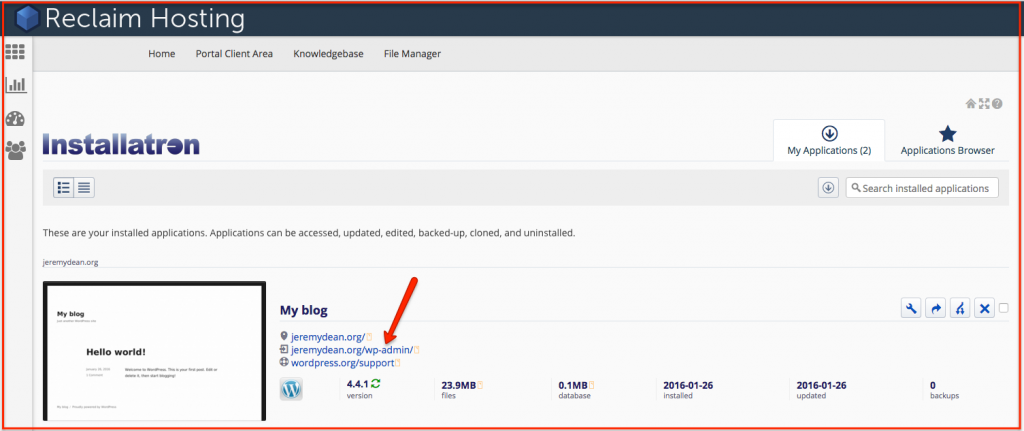
Task: Click the 4.4.1 version value
Action: (357, 385)
